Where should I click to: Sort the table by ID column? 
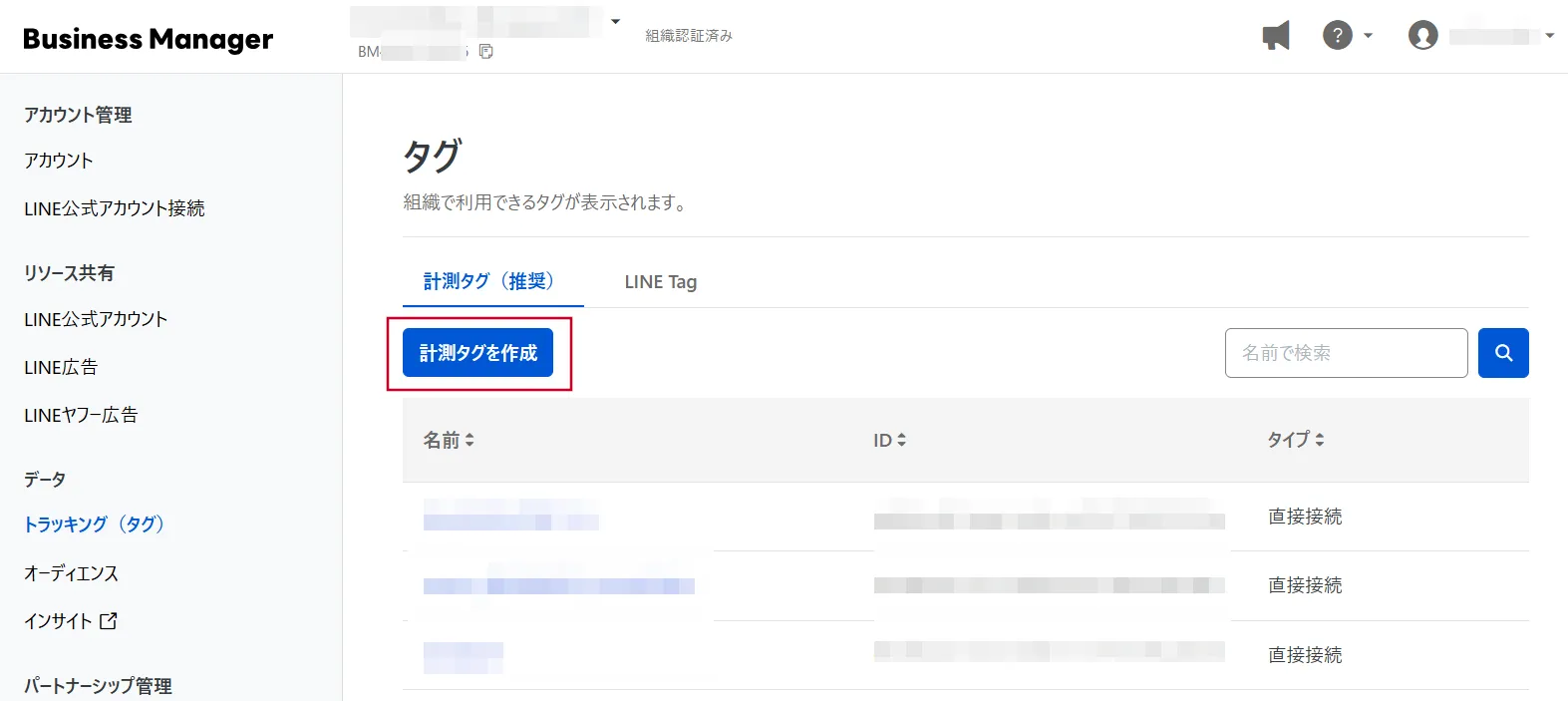(x=889, y=440)
